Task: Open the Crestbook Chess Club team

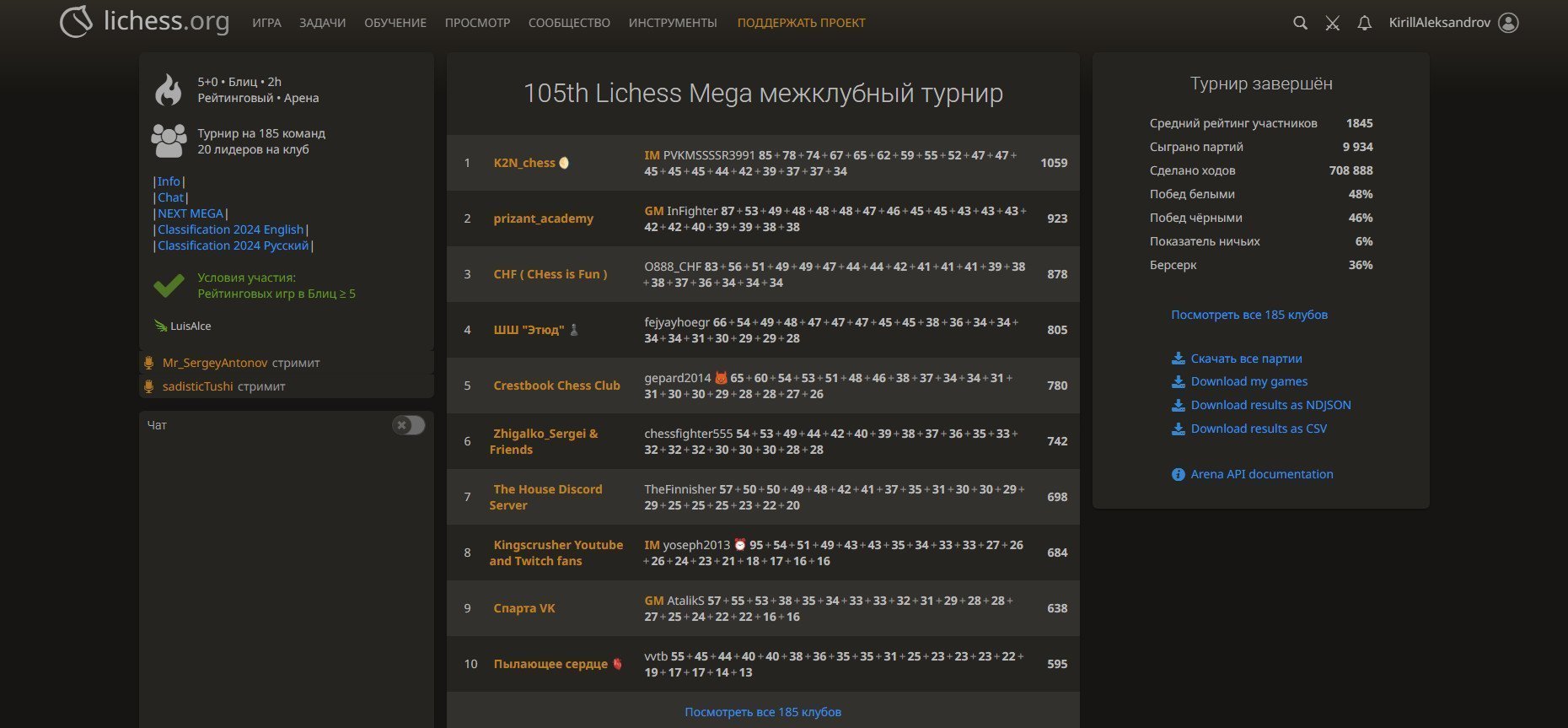Action: coord(557,386)
